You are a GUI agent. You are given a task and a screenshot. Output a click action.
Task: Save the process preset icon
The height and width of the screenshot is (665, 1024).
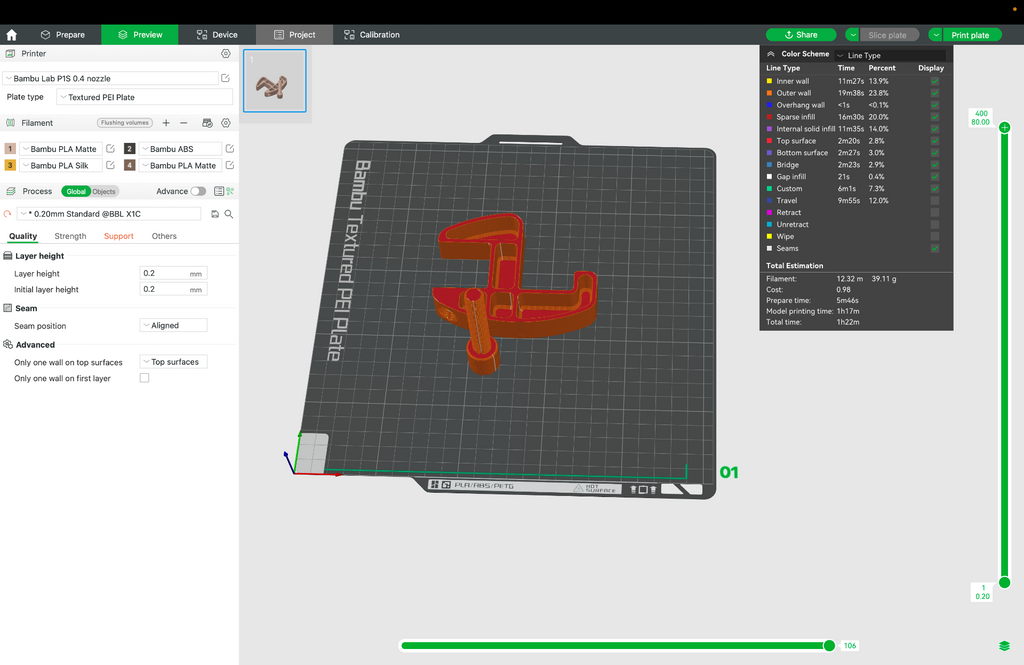point(215,214)
